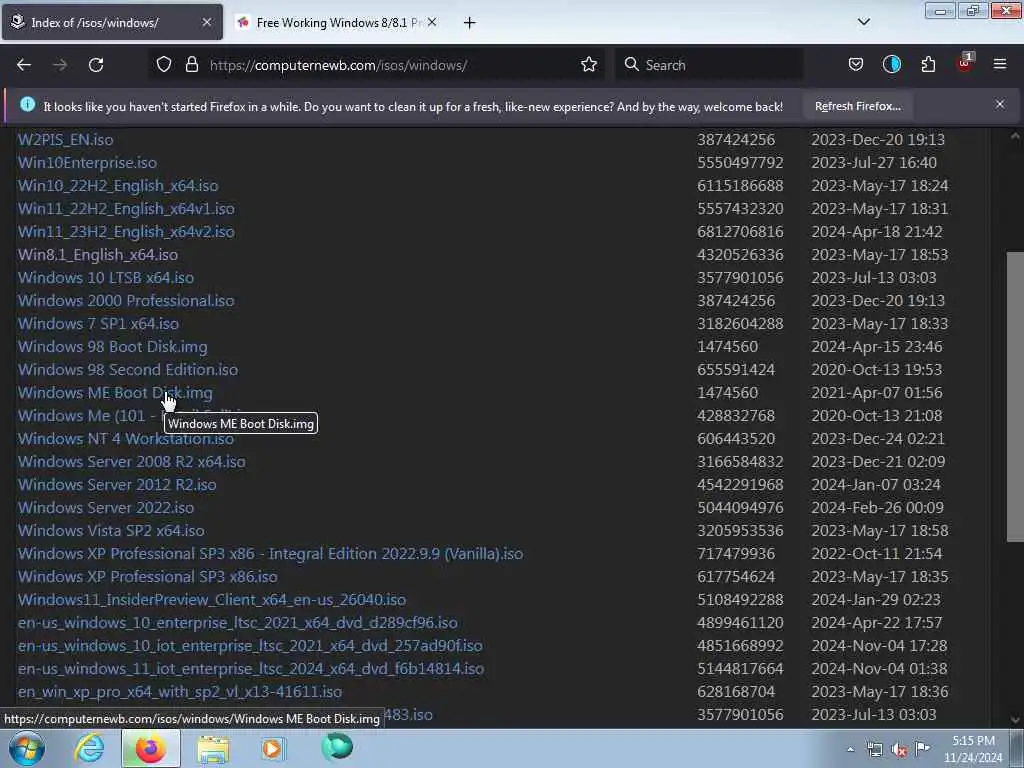Close the Index of /isos/windows/ tab
This screenshot has width=1024, height=768.
206,22
